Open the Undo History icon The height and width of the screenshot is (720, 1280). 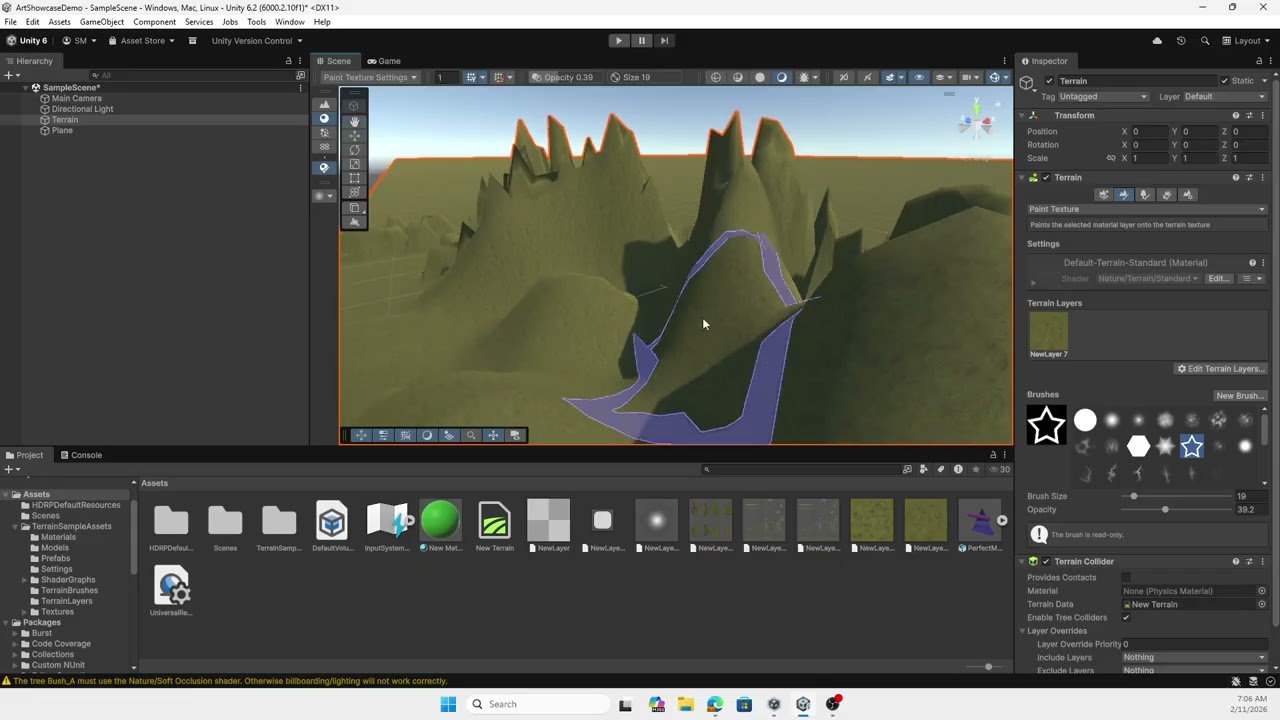(1181, 41)
